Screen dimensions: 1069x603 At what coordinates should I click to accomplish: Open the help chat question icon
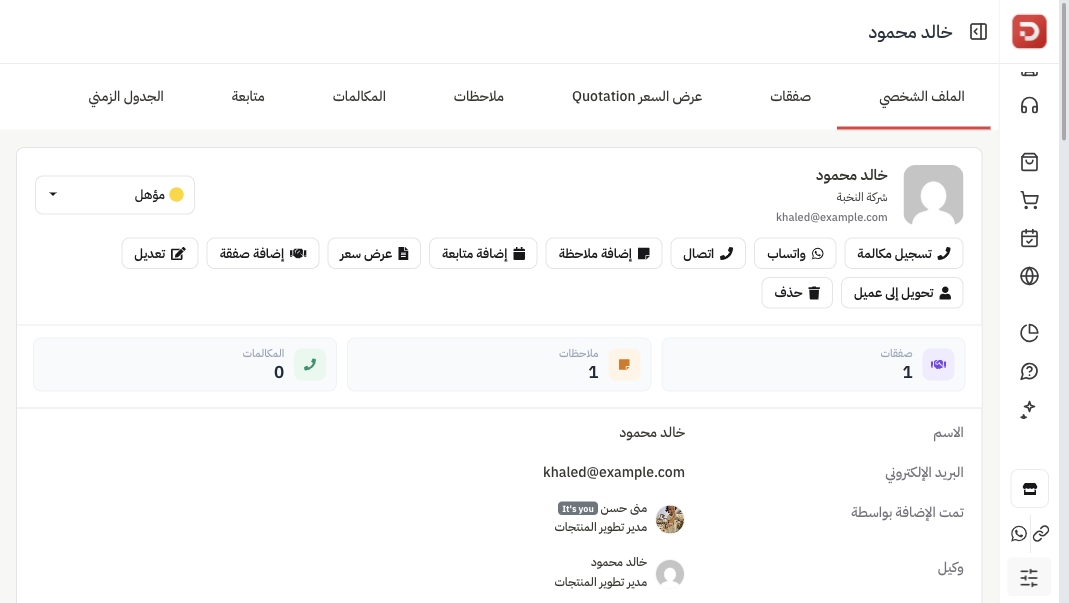(1029, 371)
